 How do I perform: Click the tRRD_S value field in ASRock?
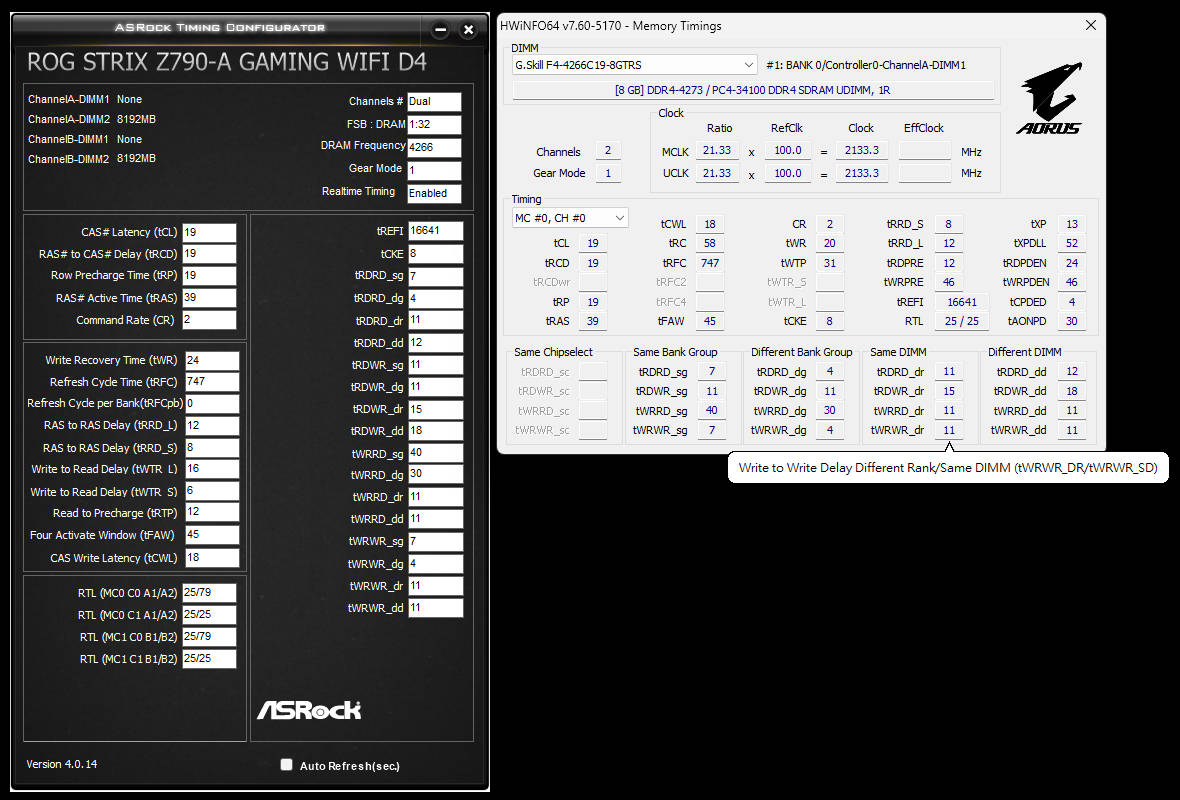[211, 448]
